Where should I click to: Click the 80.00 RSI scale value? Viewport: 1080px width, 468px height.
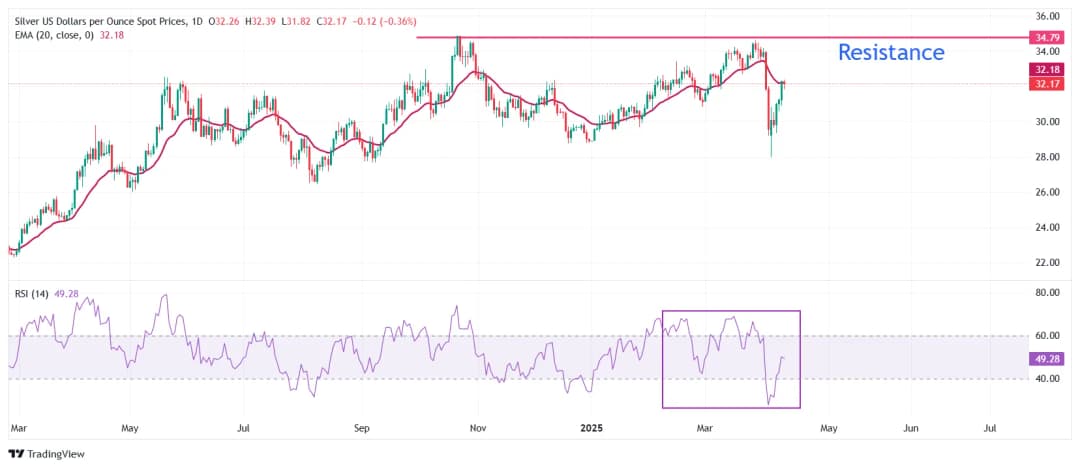click(1047, 293)
